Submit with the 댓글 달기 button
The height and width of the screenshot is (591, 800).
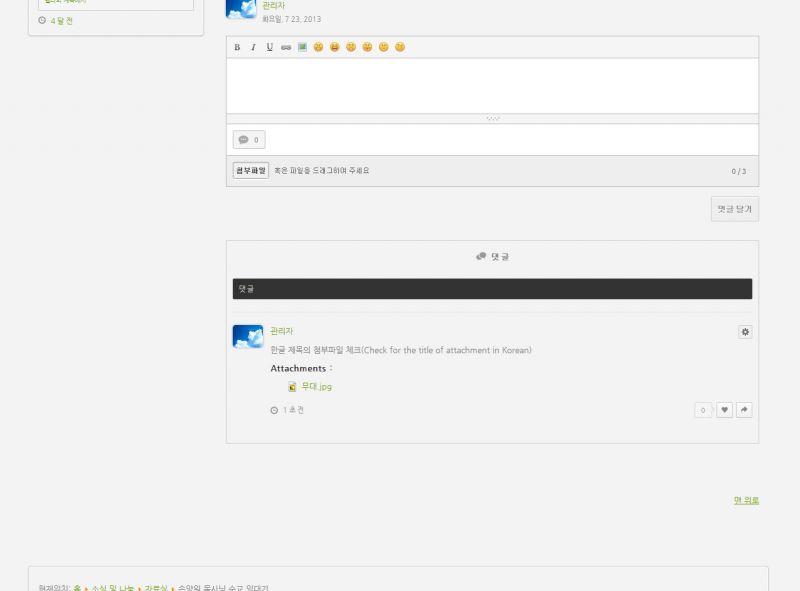click(x=735, y=209)
